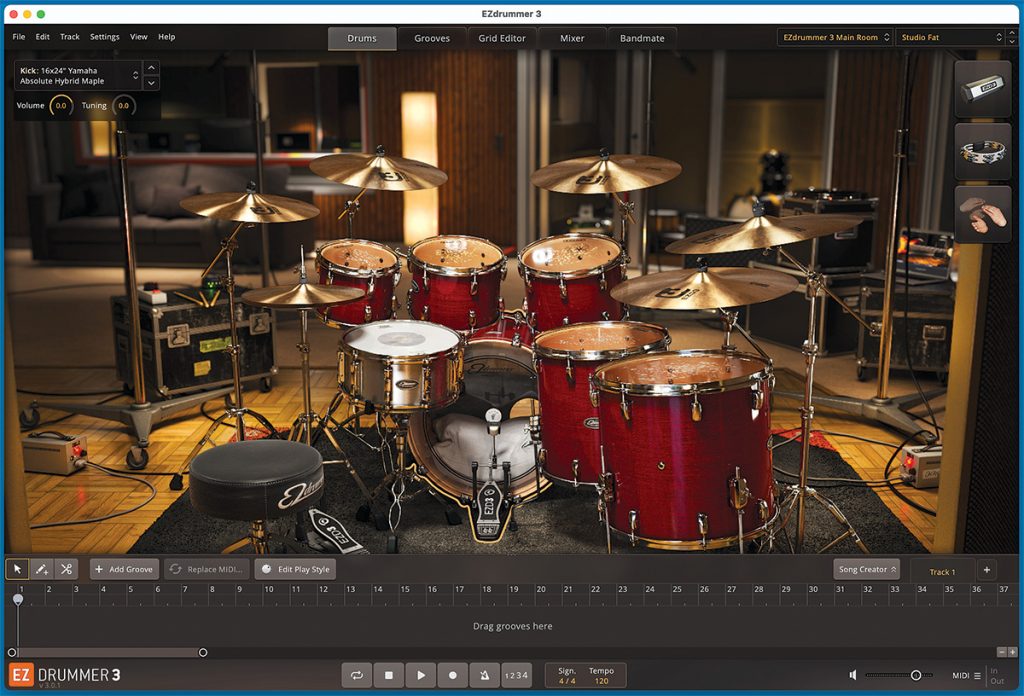This screenshot has height=696, width=1024.
Task: Click the playhead marker at bar 1
Action: (18, 599)
